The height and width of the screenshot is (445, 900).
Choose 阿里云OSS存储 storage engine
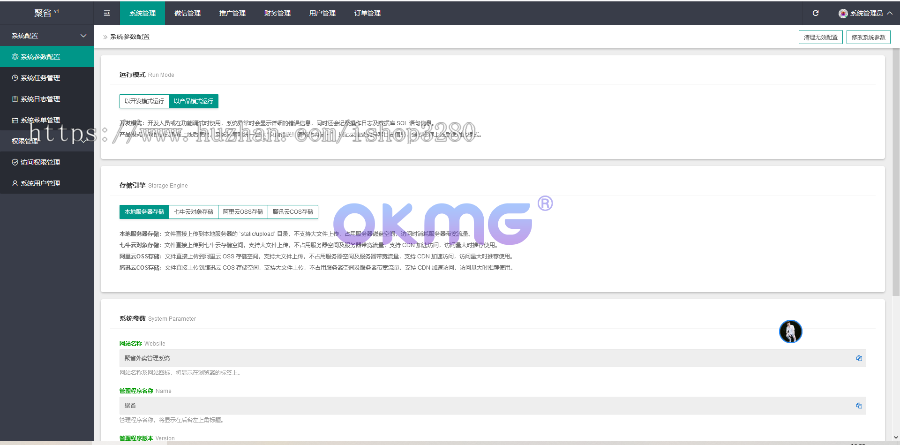[243, 211]
